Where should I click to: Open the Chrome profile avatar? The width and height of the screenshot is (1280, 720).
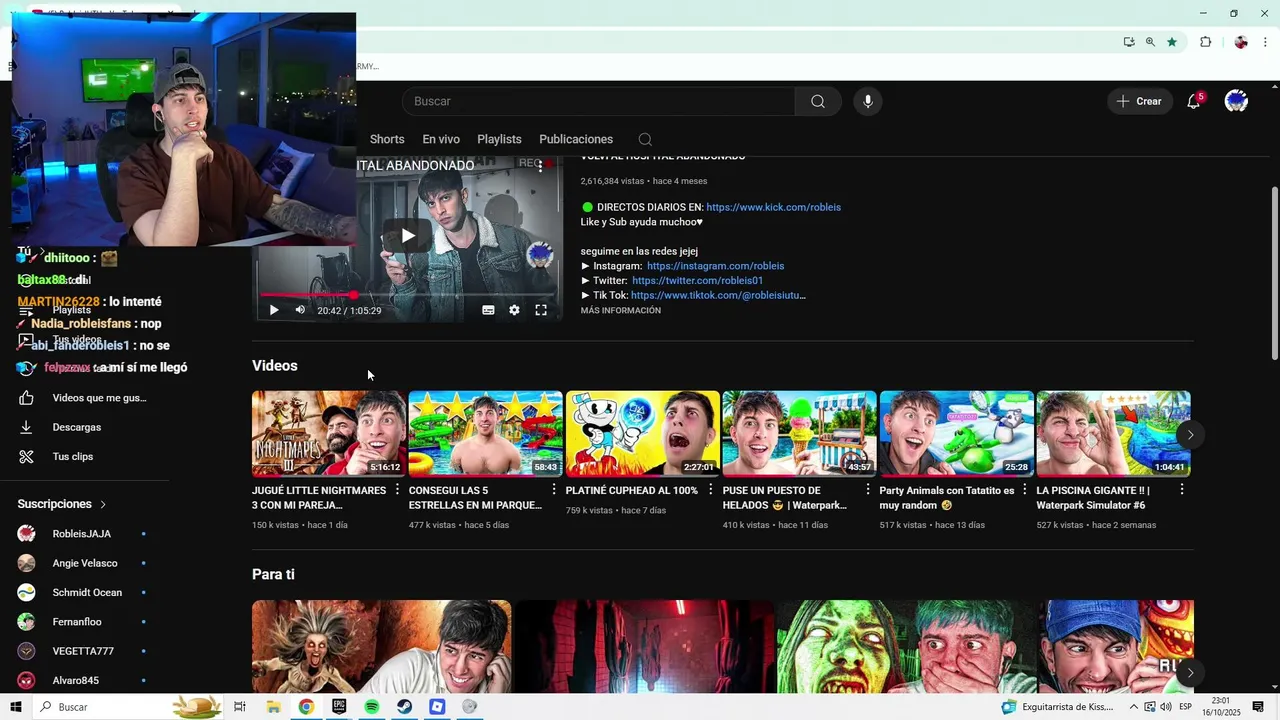(1241, 42)
